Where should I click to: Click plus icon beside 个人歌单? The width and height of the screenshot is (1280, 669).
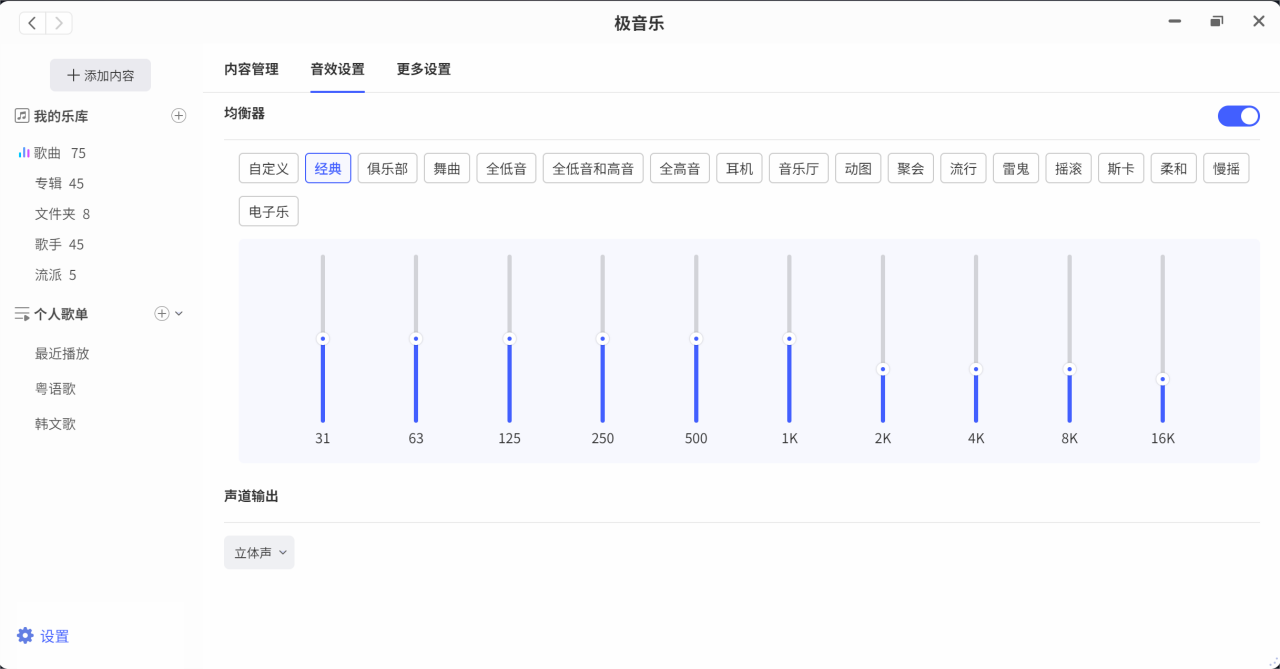tap(162, 314)
